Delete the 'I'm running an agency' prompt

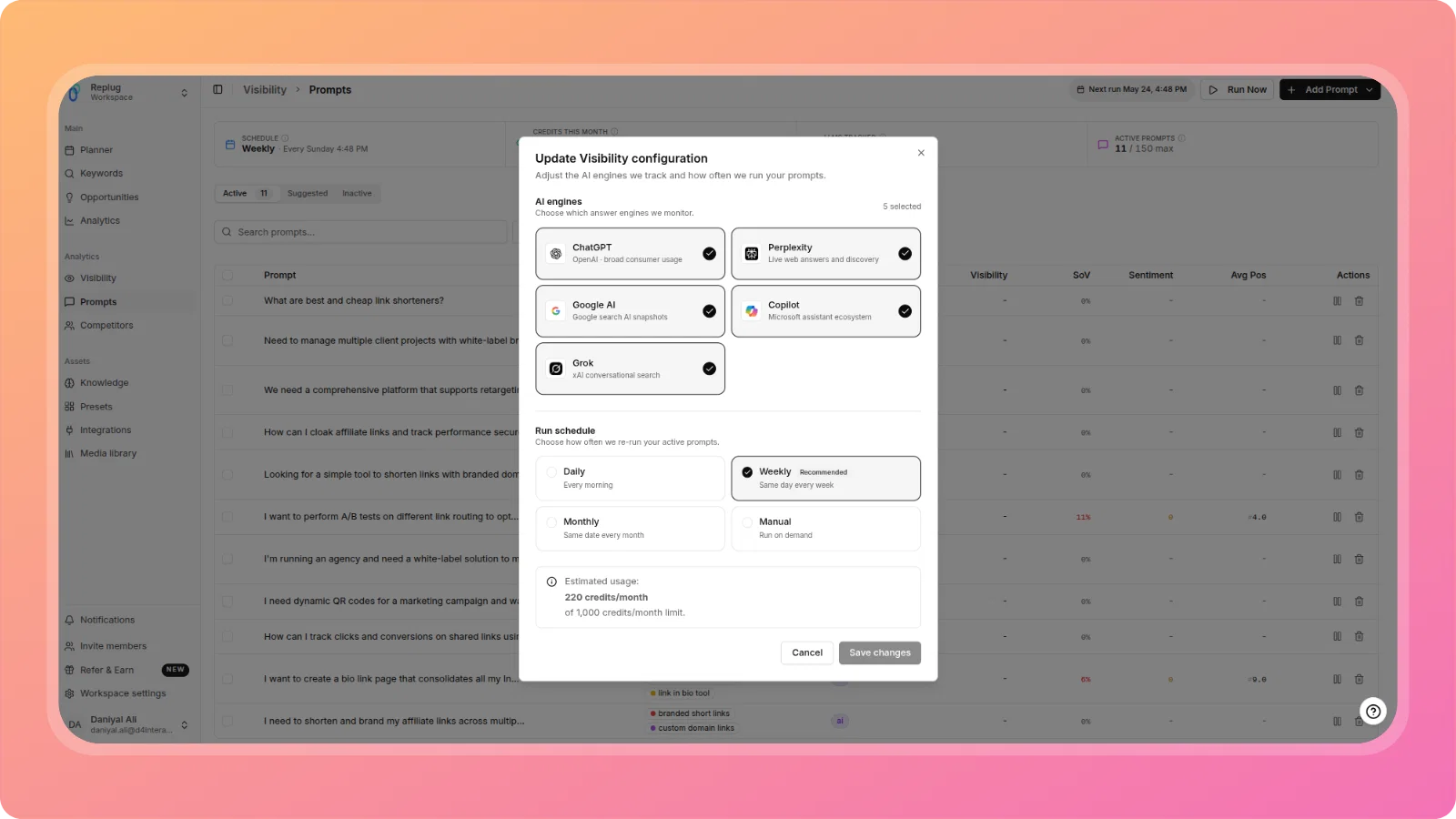point(1359,559)
